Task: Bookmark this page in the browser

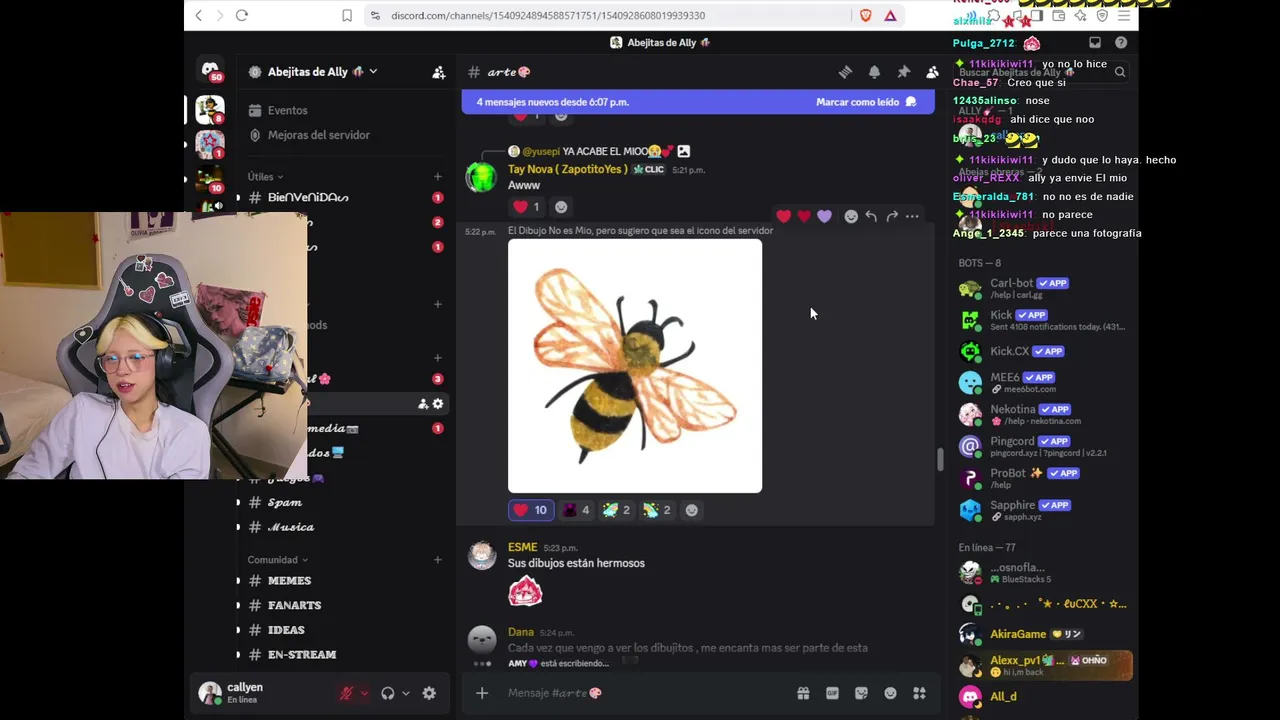Action: tap(347, 15)
